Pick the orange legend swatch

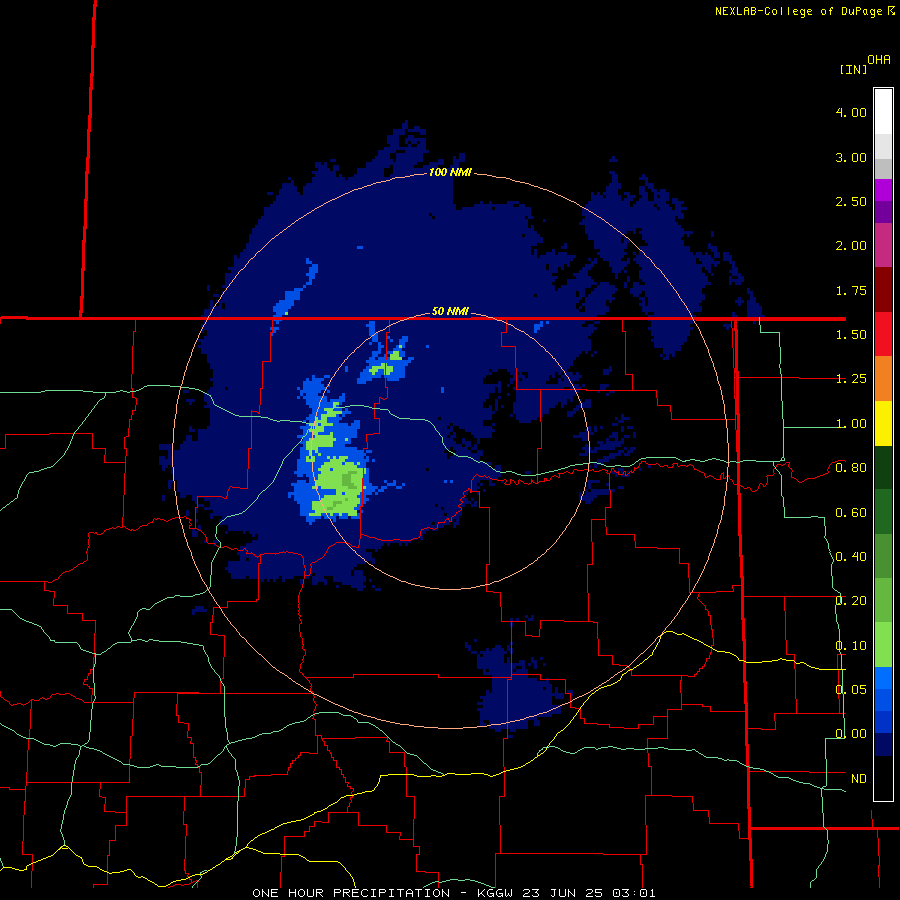(x=883, y=378)
